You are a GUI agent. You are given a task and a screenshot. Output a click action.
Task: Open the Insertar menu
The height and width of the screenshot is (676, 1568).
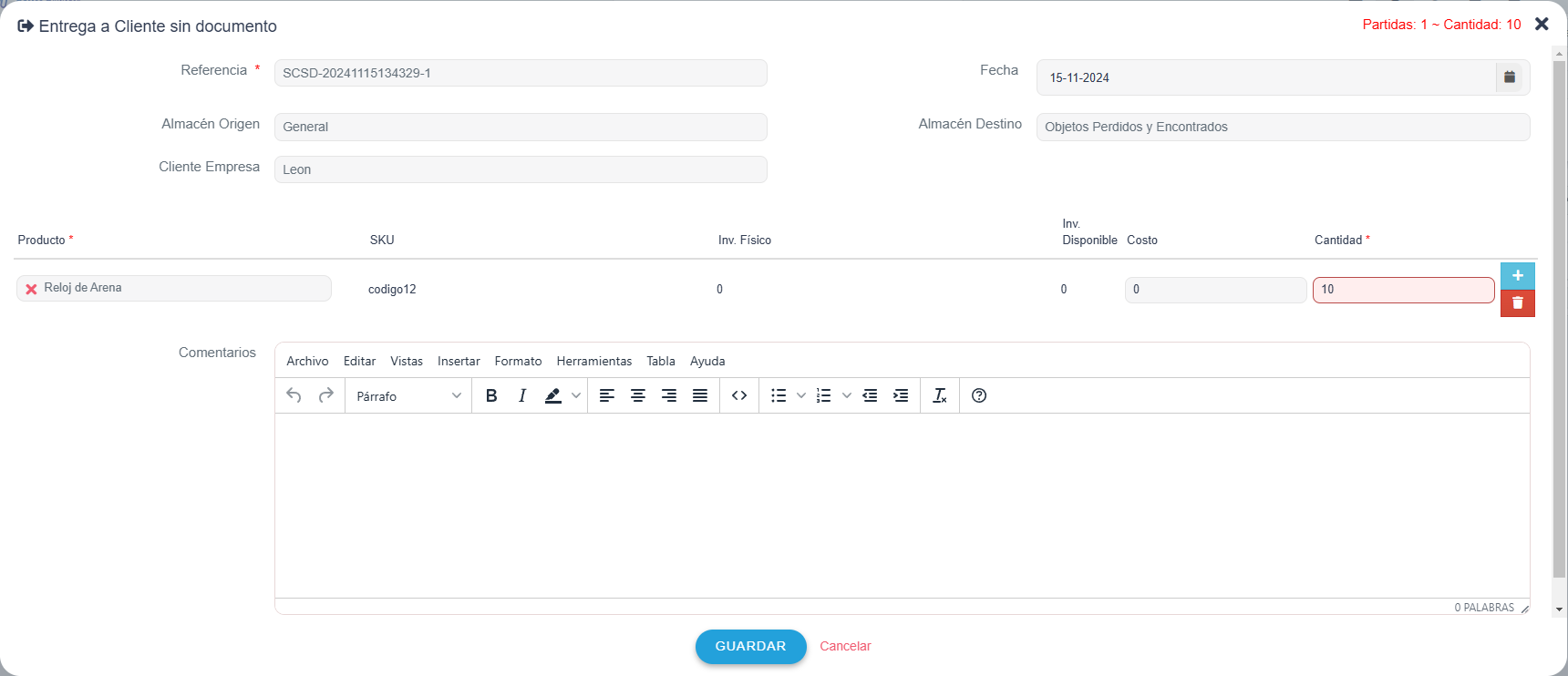(x=459, y=361)
